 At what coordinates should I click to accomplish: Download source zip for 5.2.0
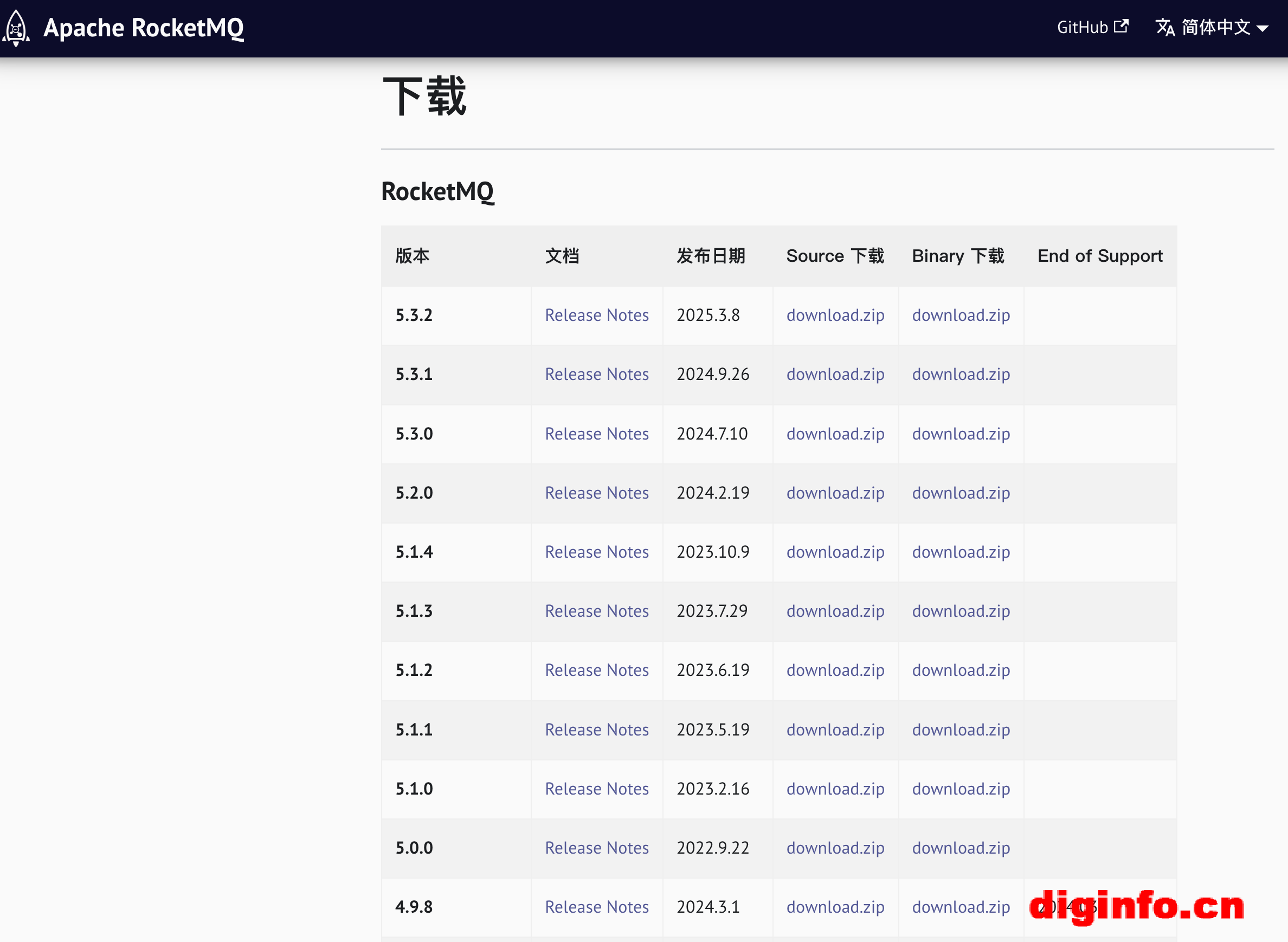[835, 493]
